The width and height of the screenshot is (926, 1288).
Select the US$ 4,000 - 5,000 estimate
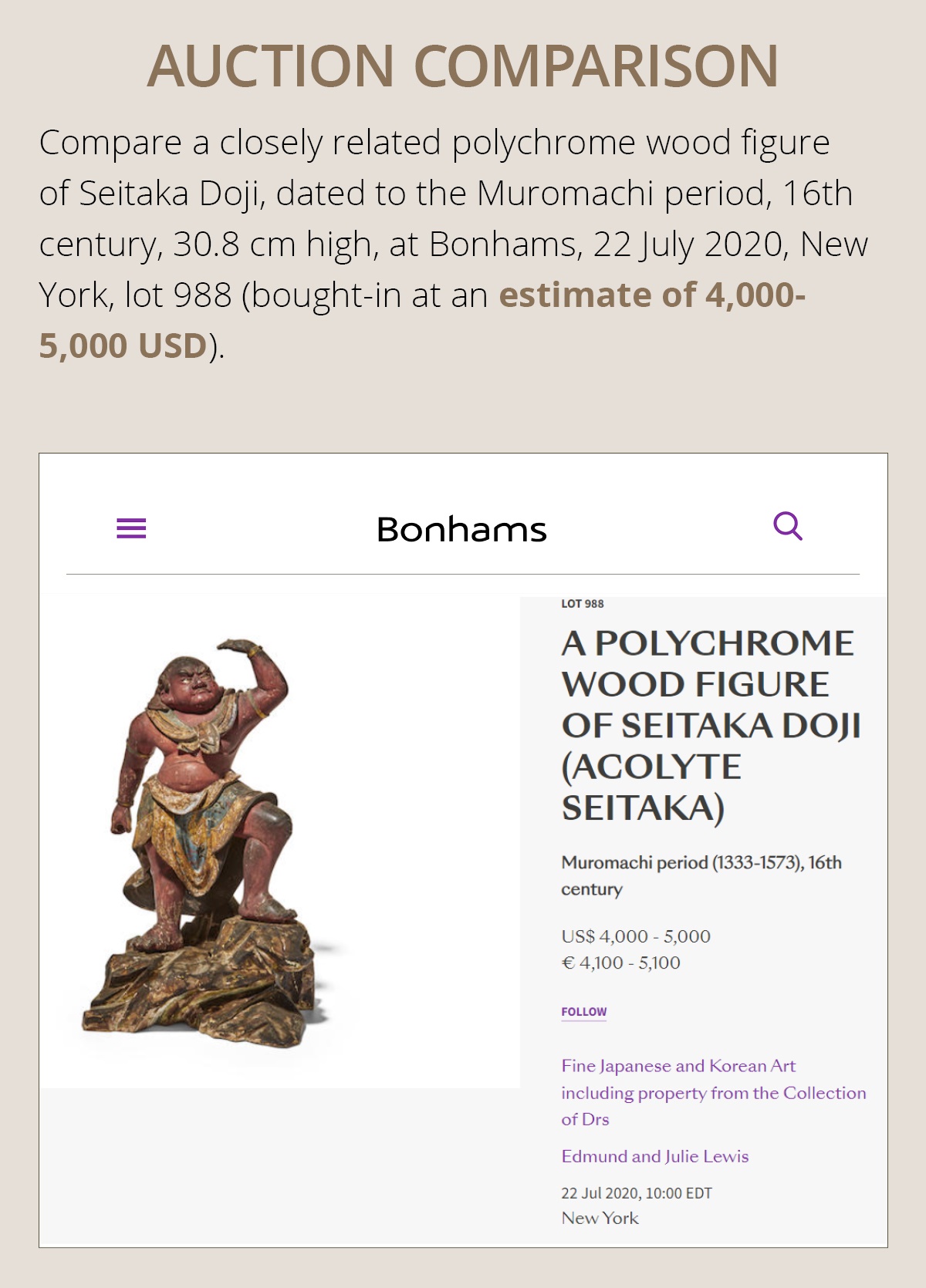click(635, 936)
